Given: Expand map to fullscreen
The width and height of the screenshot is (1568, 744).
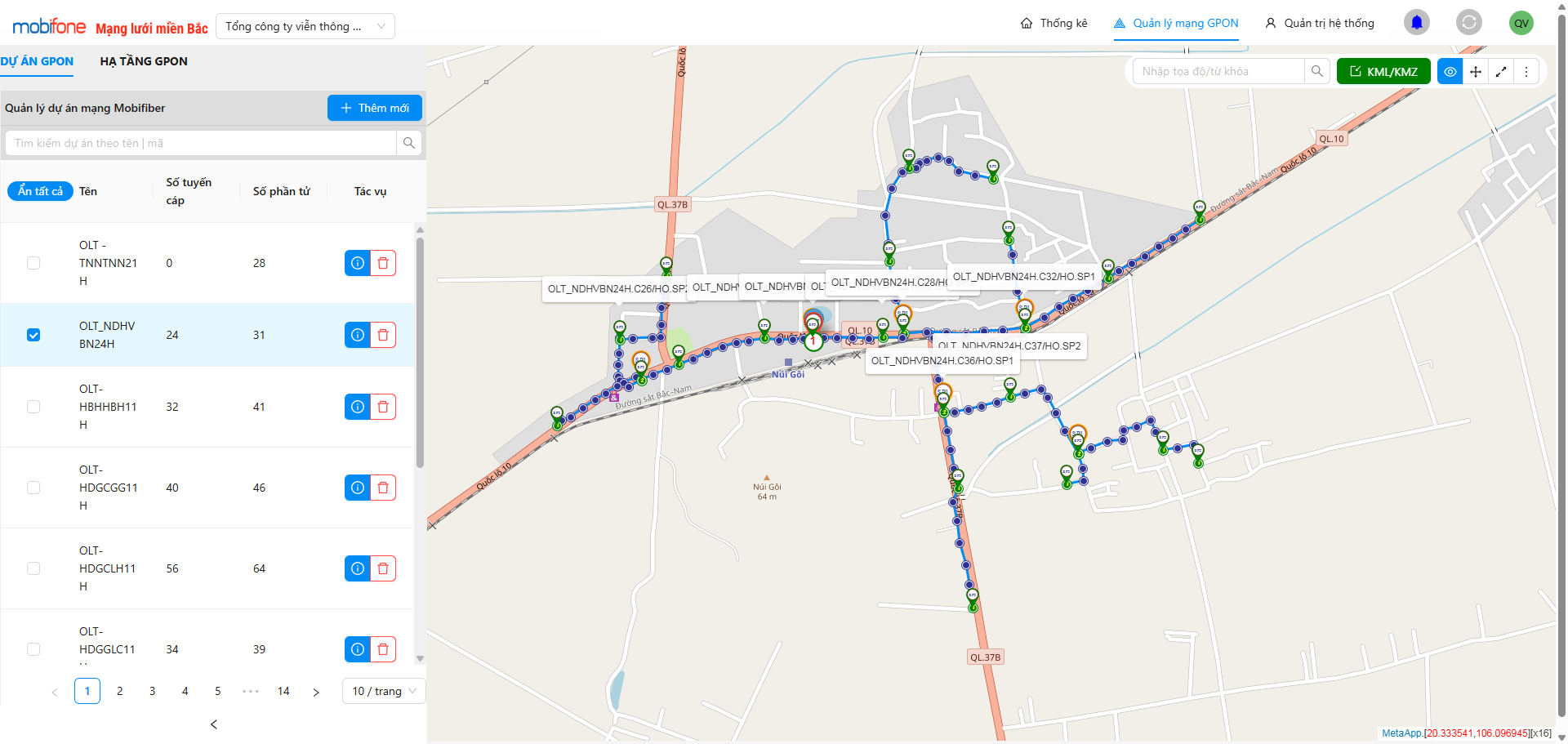Looking at the screenshot, I should pyautogui.click(x=1501, y=72).
